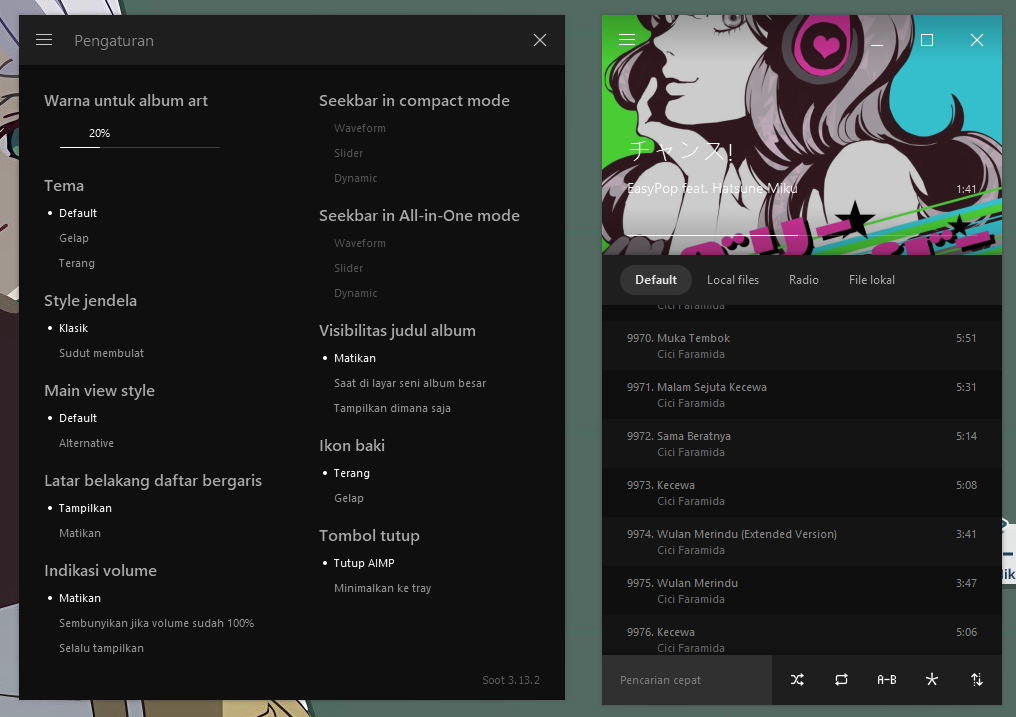The image size is (1016, 717).
Task: Choose Gelap theme
Action: [x=74, y=238]
